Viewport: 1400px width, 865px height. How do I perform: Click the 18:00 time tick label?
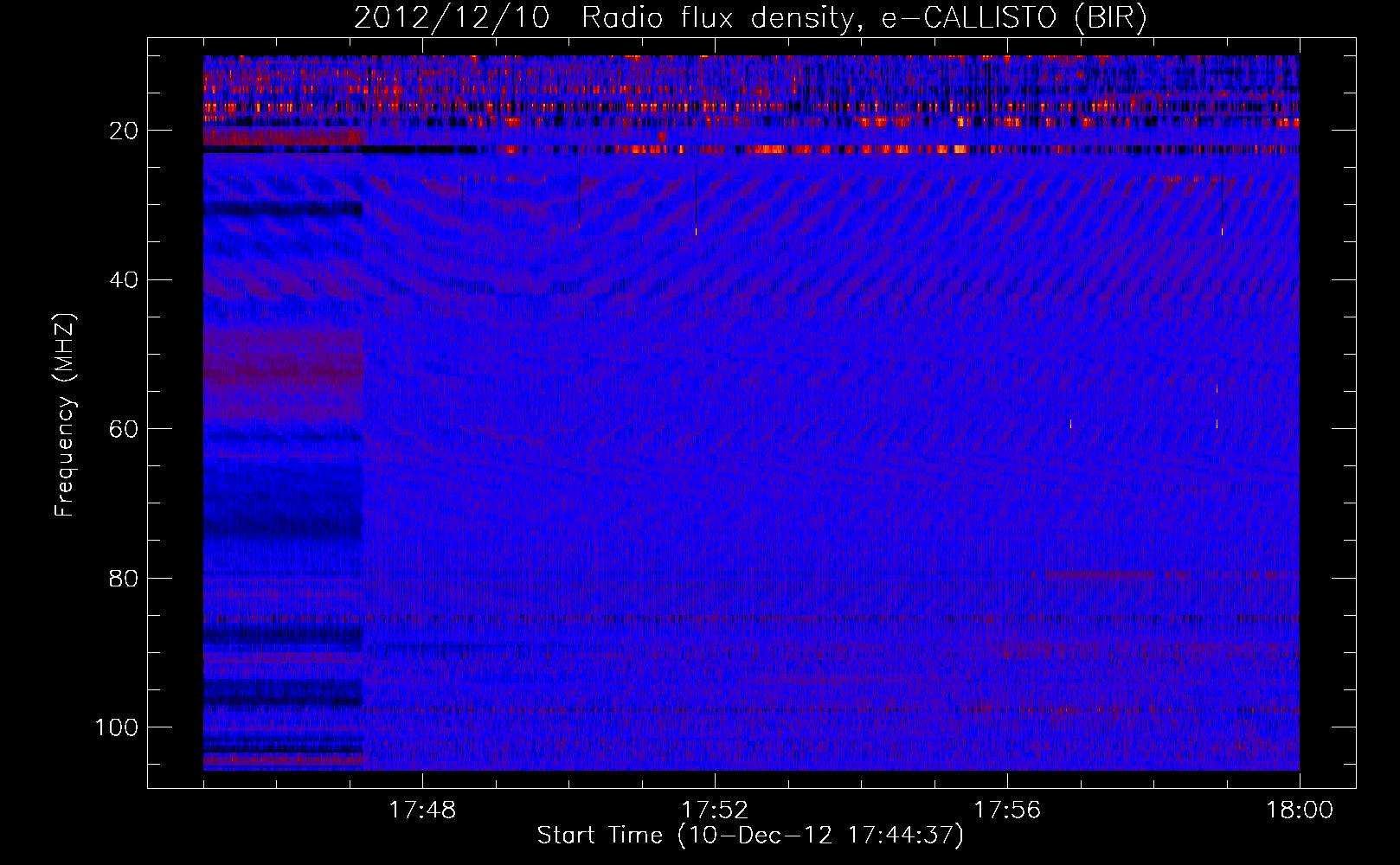point(1300,811)
